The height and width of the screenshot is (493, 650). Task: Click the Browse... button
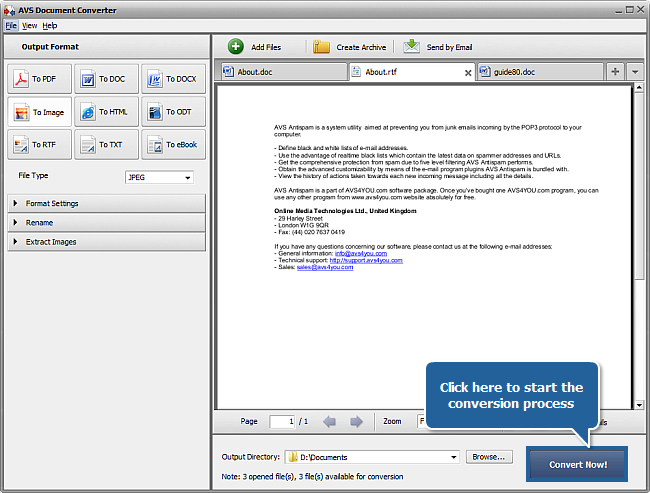489,457
